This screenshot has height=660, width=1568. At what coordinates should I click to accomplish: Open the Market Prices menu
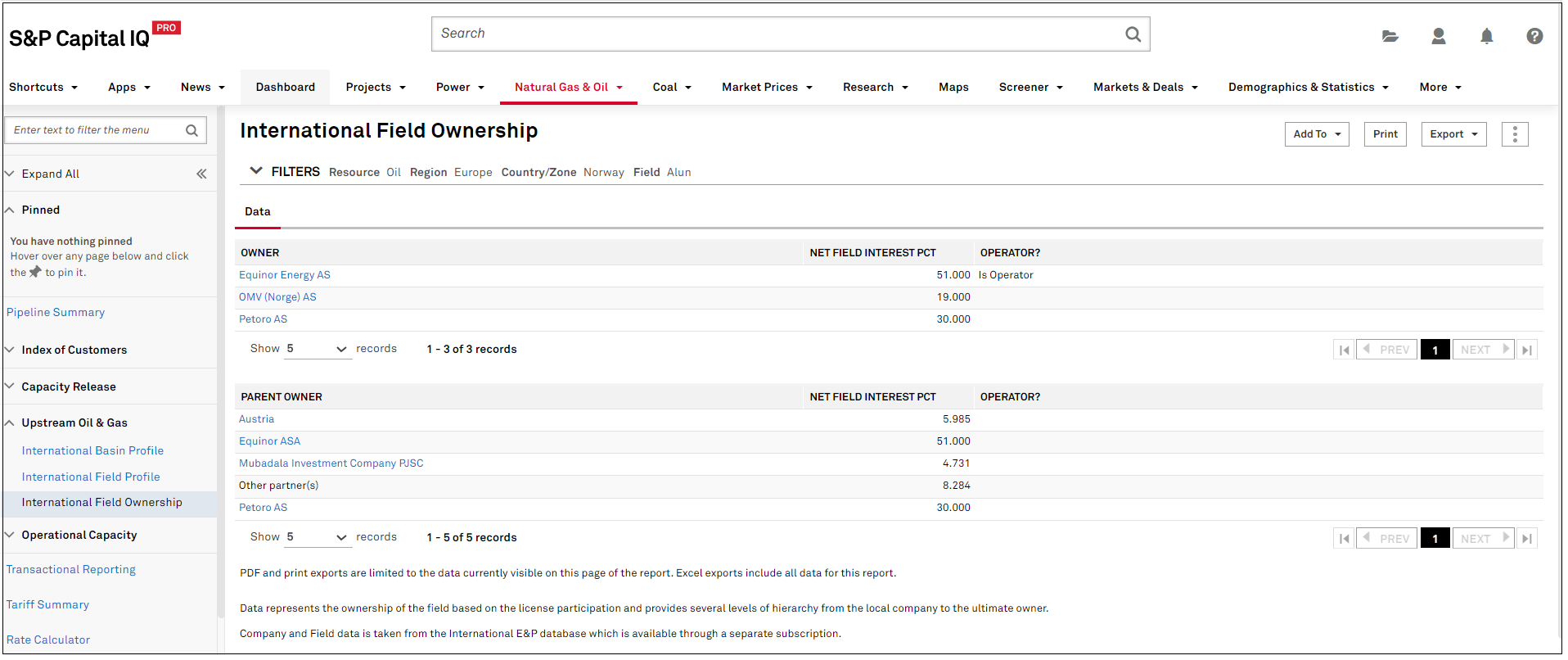(767, 88)
